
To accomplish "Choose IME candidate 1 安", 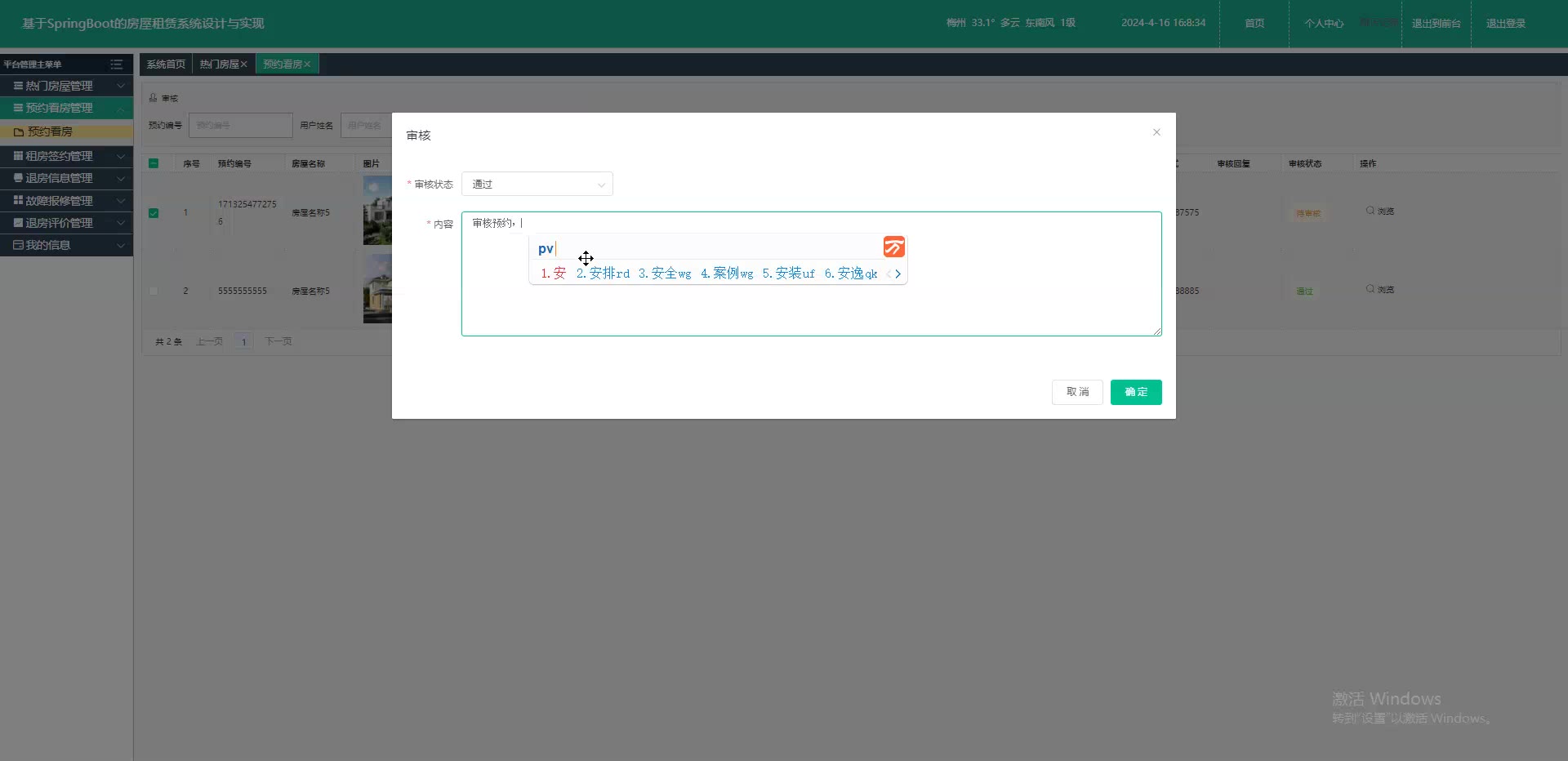I will 554,274.
